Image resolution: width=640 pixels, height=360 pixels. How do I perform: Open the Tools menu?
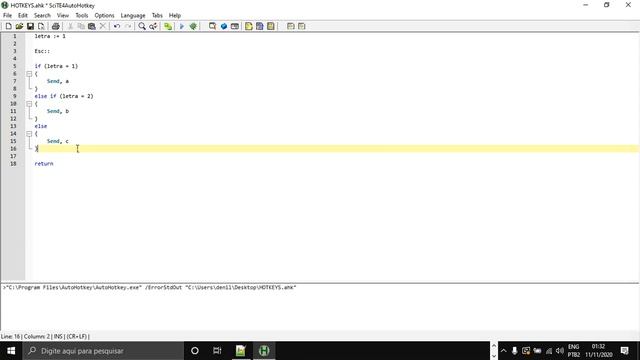pyautogui.click(x=82, y=16)
